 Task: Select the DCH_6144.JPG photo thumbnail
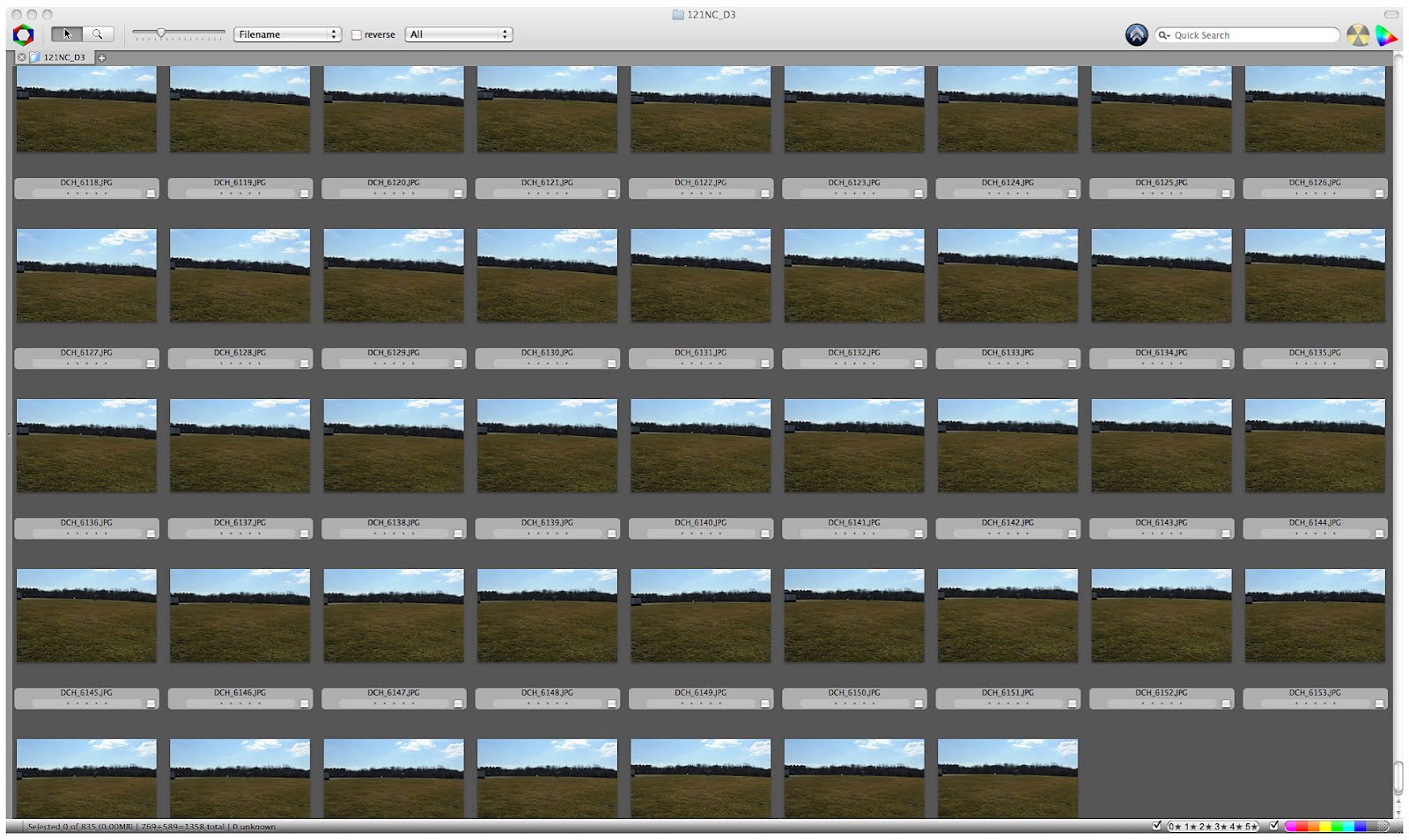click(1315, 446)
